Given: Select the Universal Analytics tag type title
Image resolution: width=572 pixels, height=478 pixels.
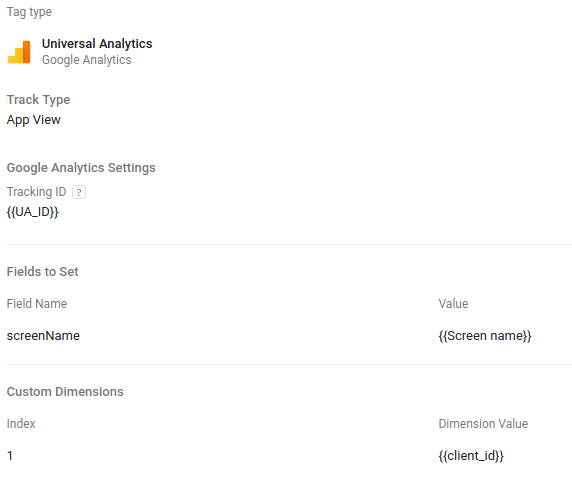Looking at the screenshot, I should pyautogui.click(x=97, y=44).
